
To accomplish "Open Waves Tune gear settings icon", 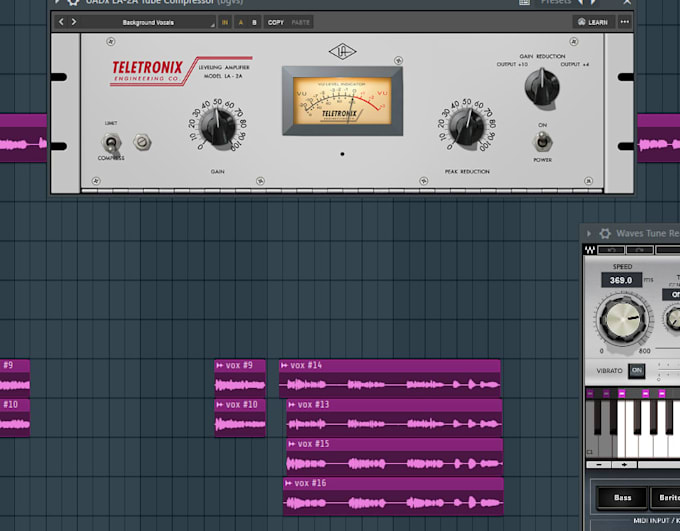I will click(605, 233).
